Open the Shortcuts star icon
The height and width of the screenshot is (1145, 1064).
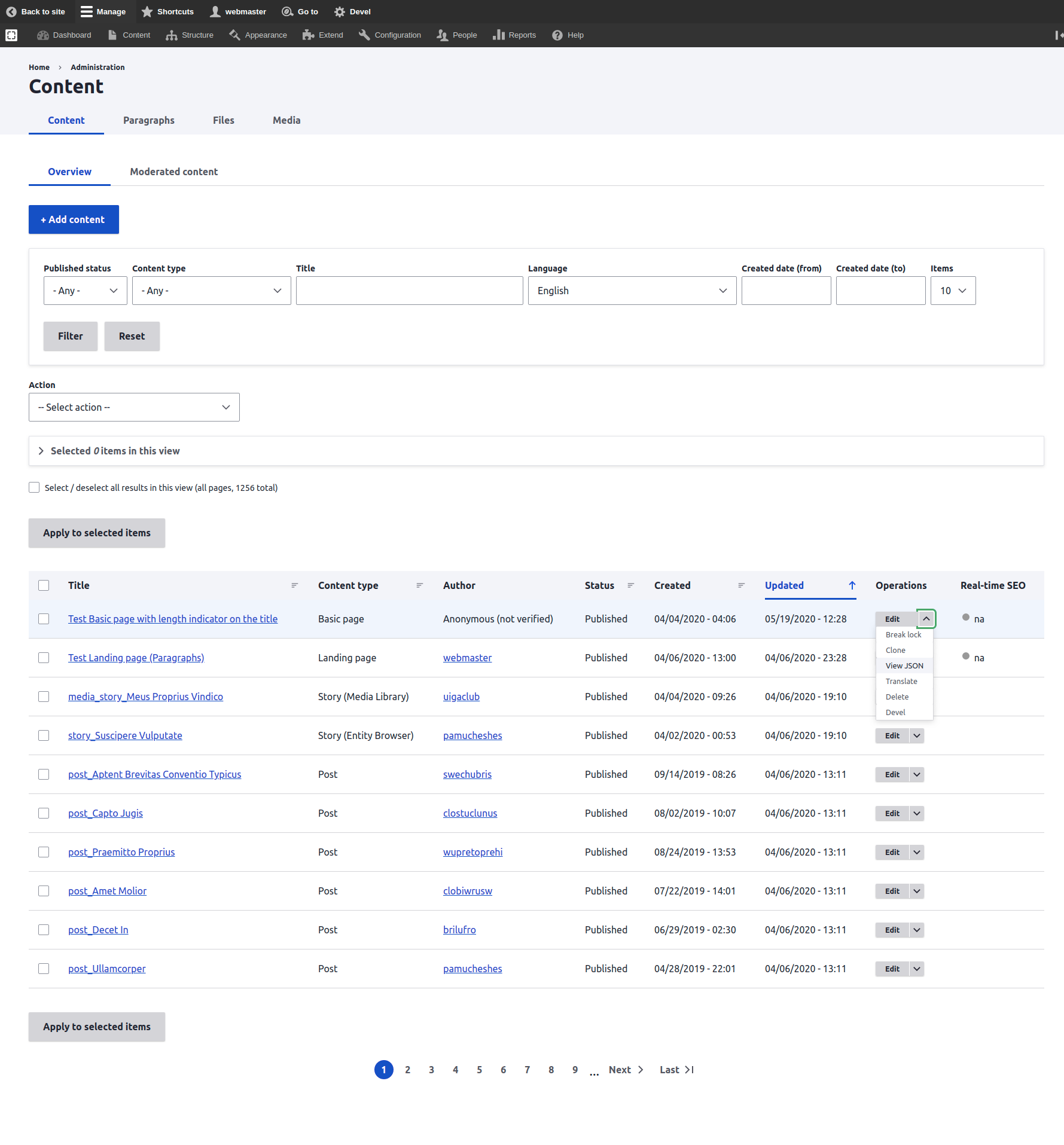coord(147,11)
